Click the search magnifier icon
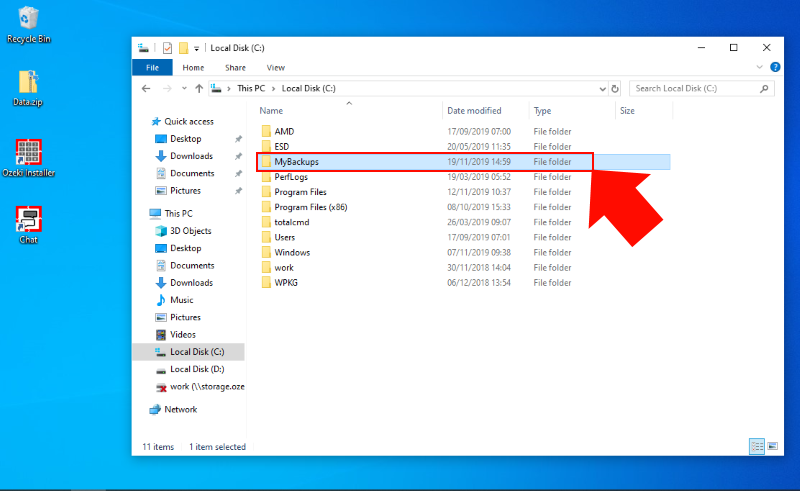The height and width of the screenshot is (491, 800). point(764,88)
